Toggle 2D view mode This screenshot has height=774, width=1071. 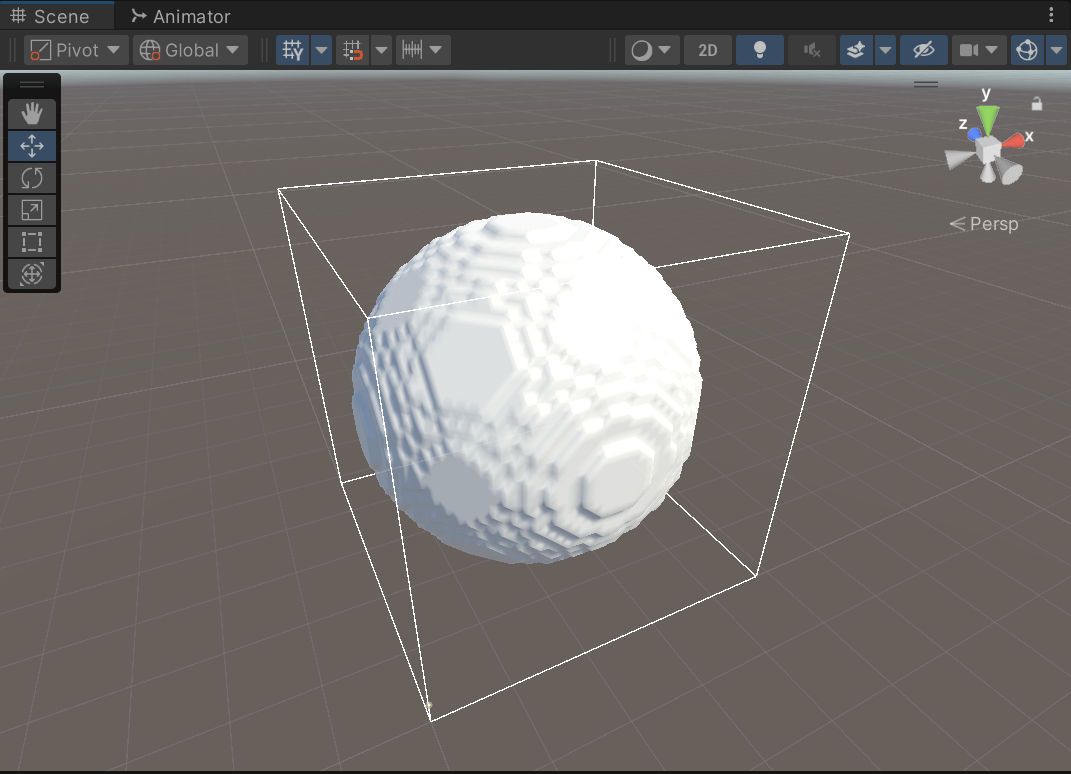[x=707, y=49]
